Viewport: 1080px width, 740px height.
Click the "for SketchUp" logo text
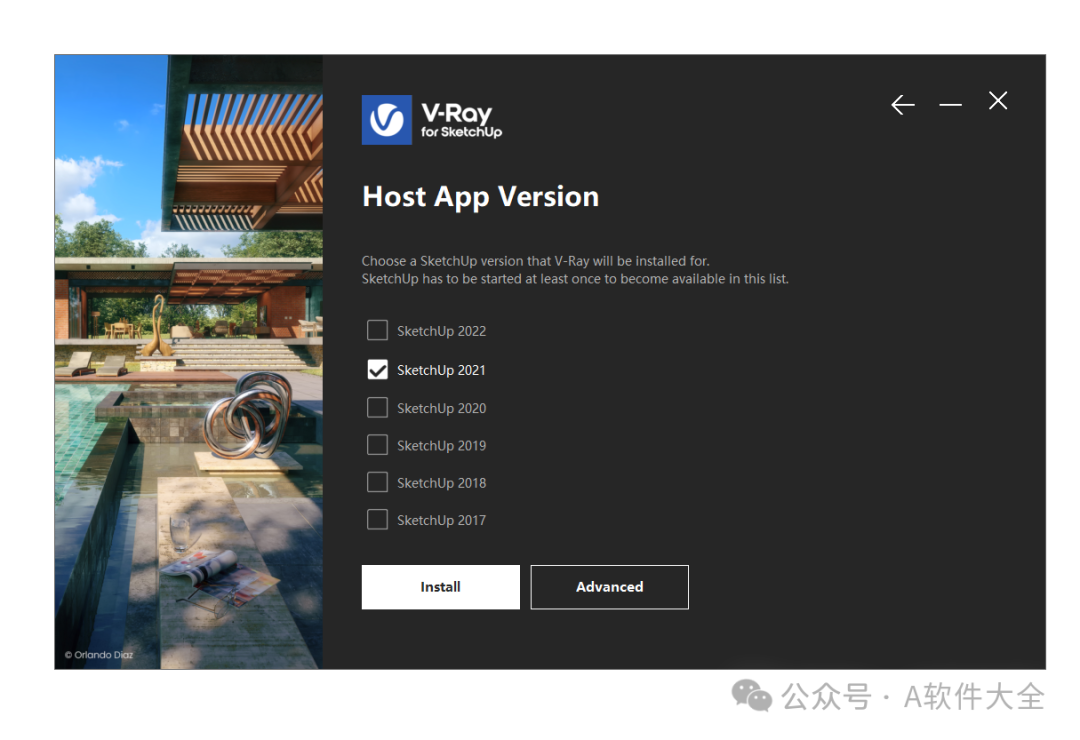(461, 132)
